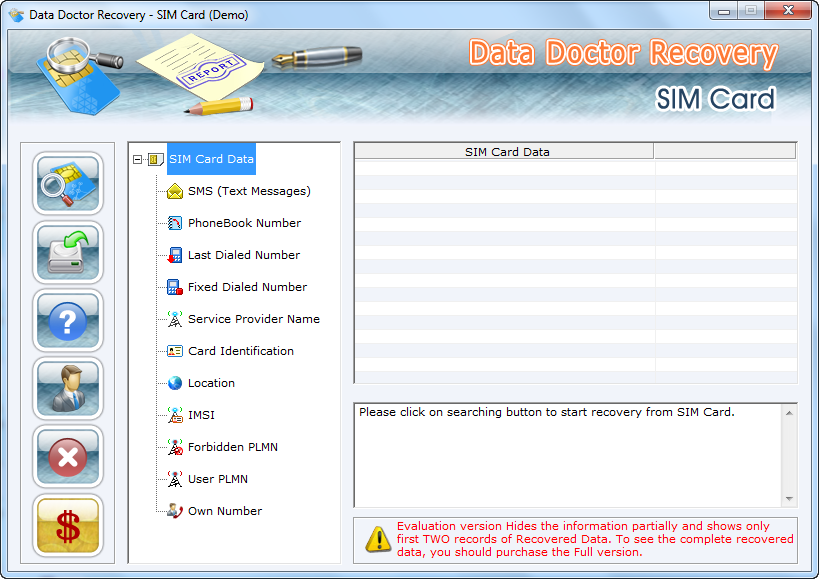Select Card Identification tree entry
Image resolution: width=819 pixels, height=579 pixels.
(241, 351)
